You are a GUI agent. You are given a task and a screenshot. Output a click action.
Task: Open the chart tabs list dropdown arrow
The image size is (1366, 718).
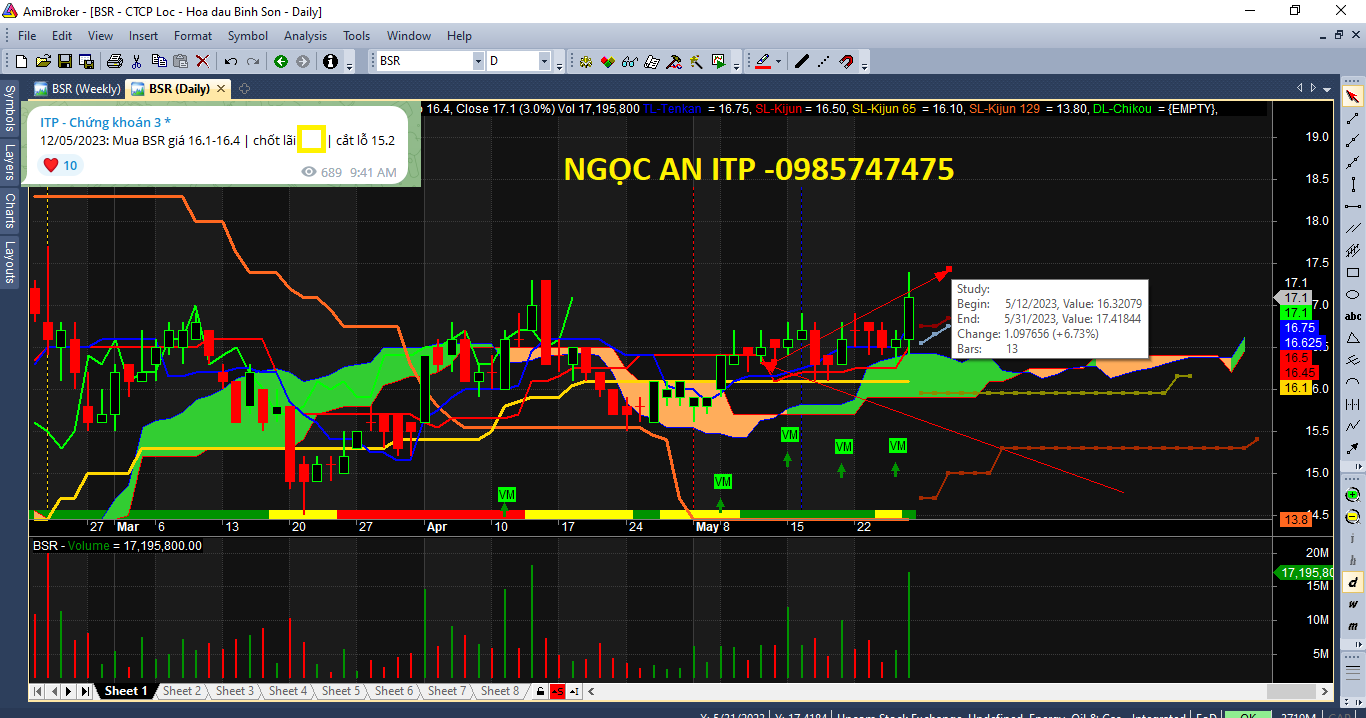pos(1329,88)
